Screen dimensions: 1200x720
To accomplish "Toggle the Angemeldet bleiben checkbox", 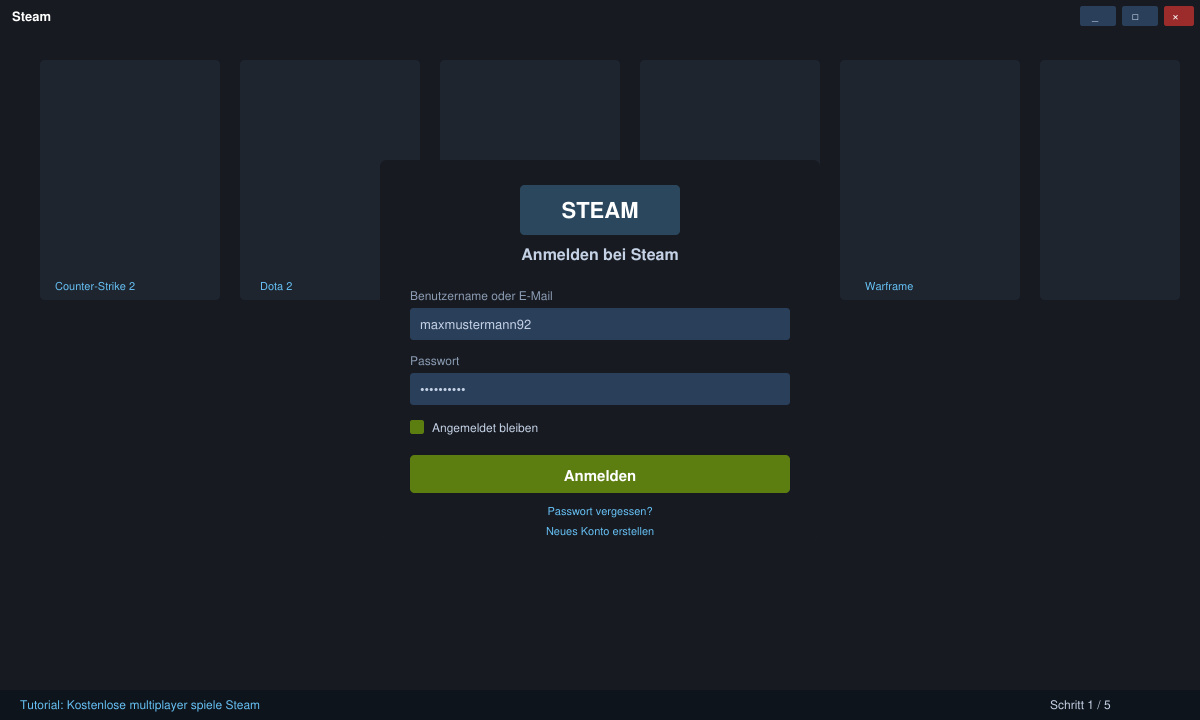I will click(417, 427).
